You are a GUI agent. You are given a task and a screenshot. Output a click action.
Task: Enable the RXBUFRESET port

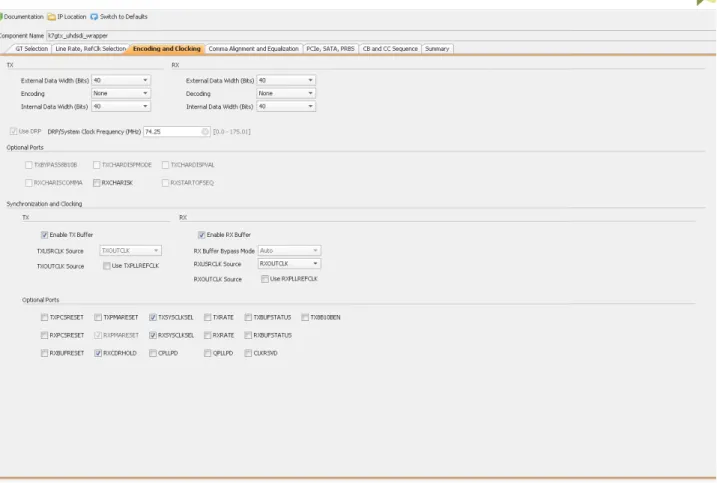(44, 354)
